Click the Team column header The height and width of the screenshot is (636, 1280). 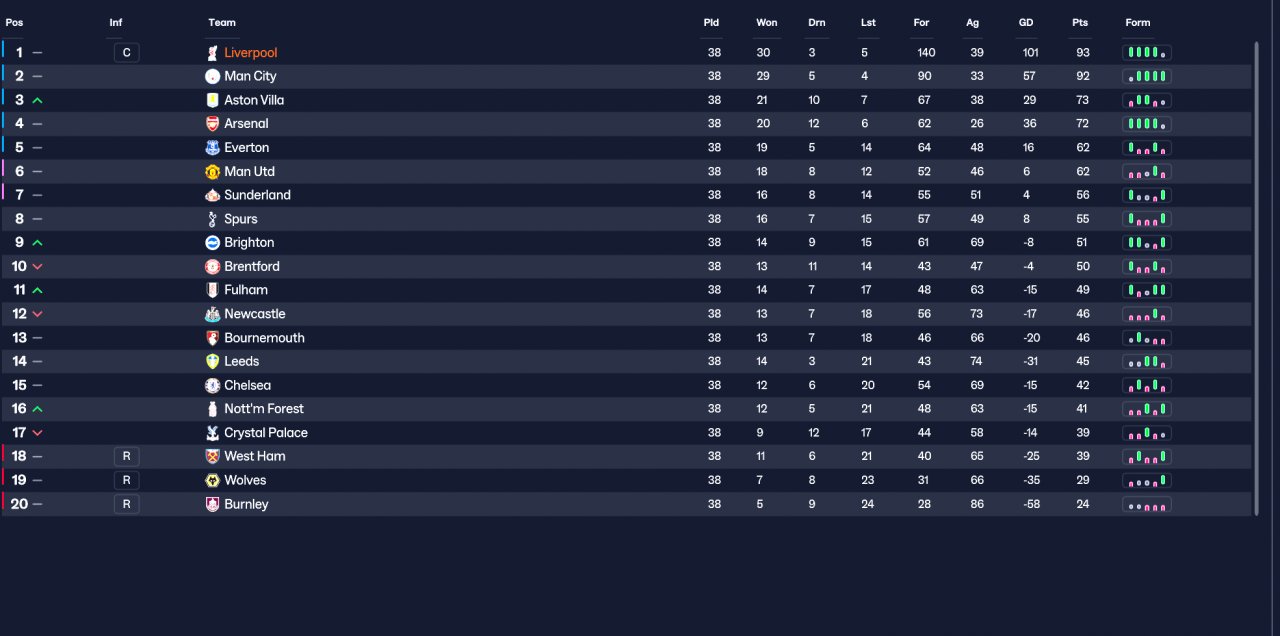click(222, 22)
